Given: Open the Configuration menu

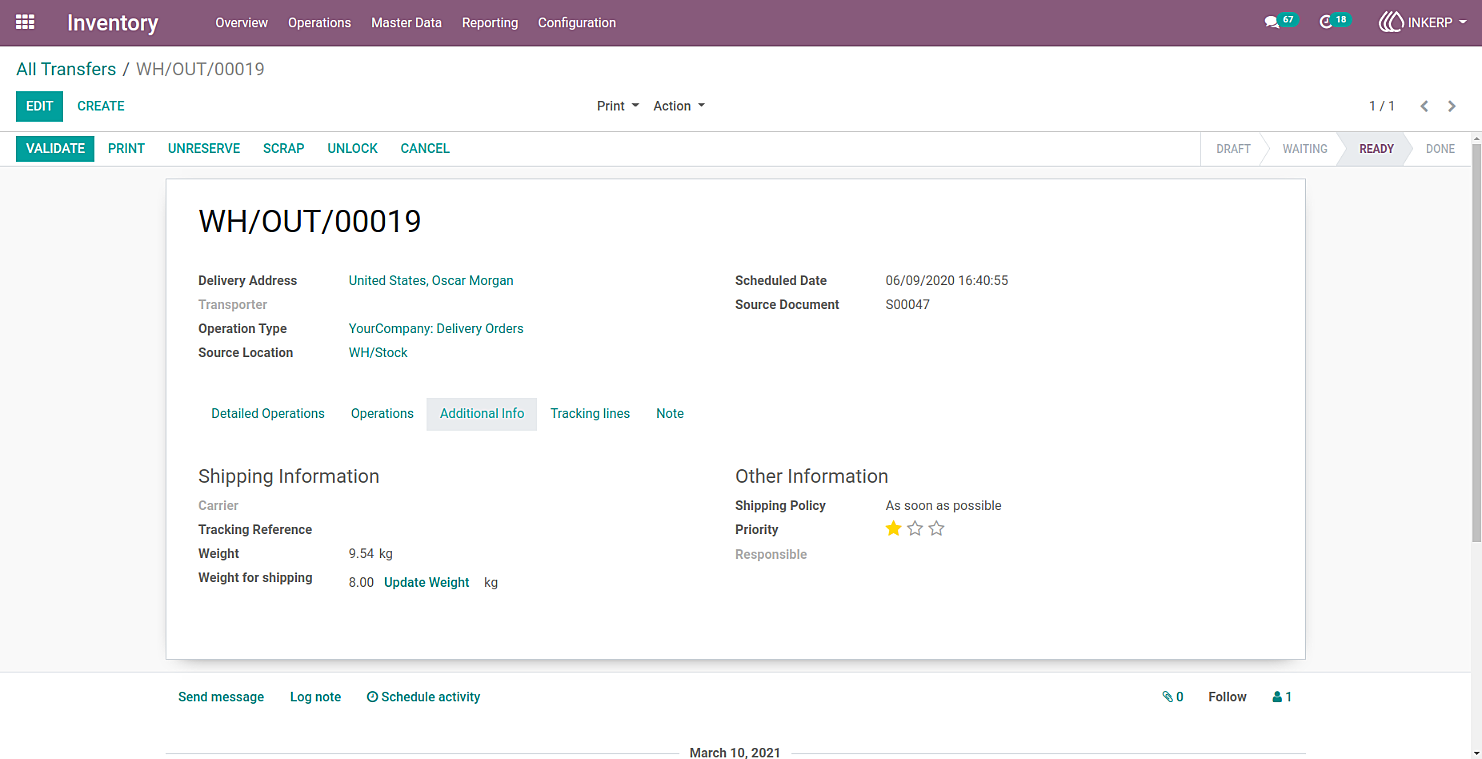Looking at the screenshot, I should pos(577,22).
